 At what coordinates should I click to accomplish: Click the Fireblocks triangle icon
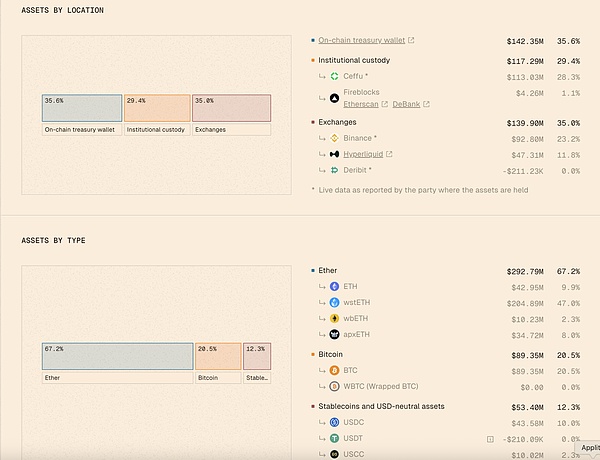(334, 98)
